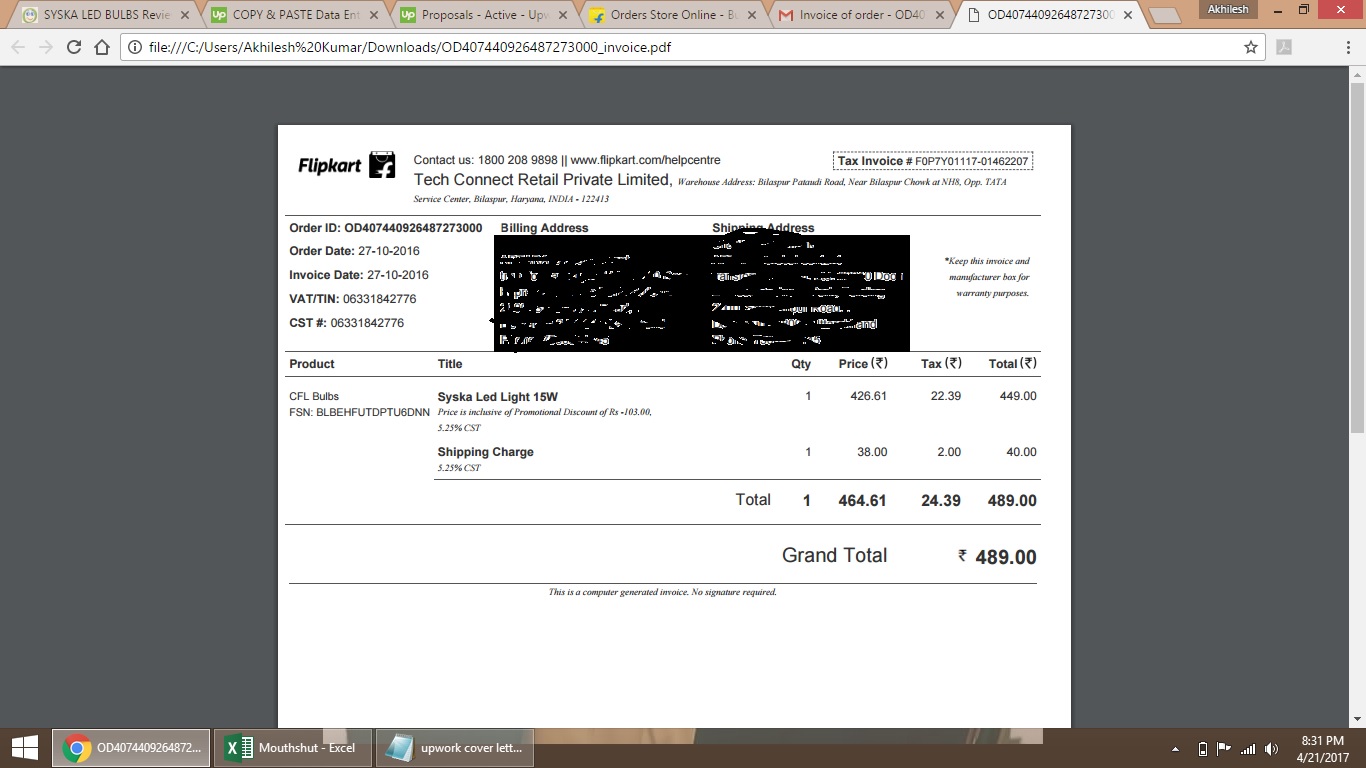Open the Windows Start menu

24,748
